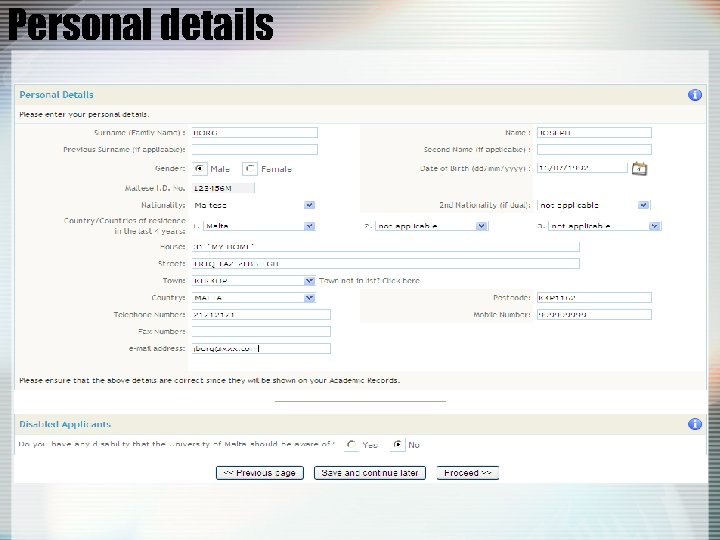The height and width of the screenshot is (540, 720).
Task: Open the Disabled Applicants info icon
Action: coord(695,424)
